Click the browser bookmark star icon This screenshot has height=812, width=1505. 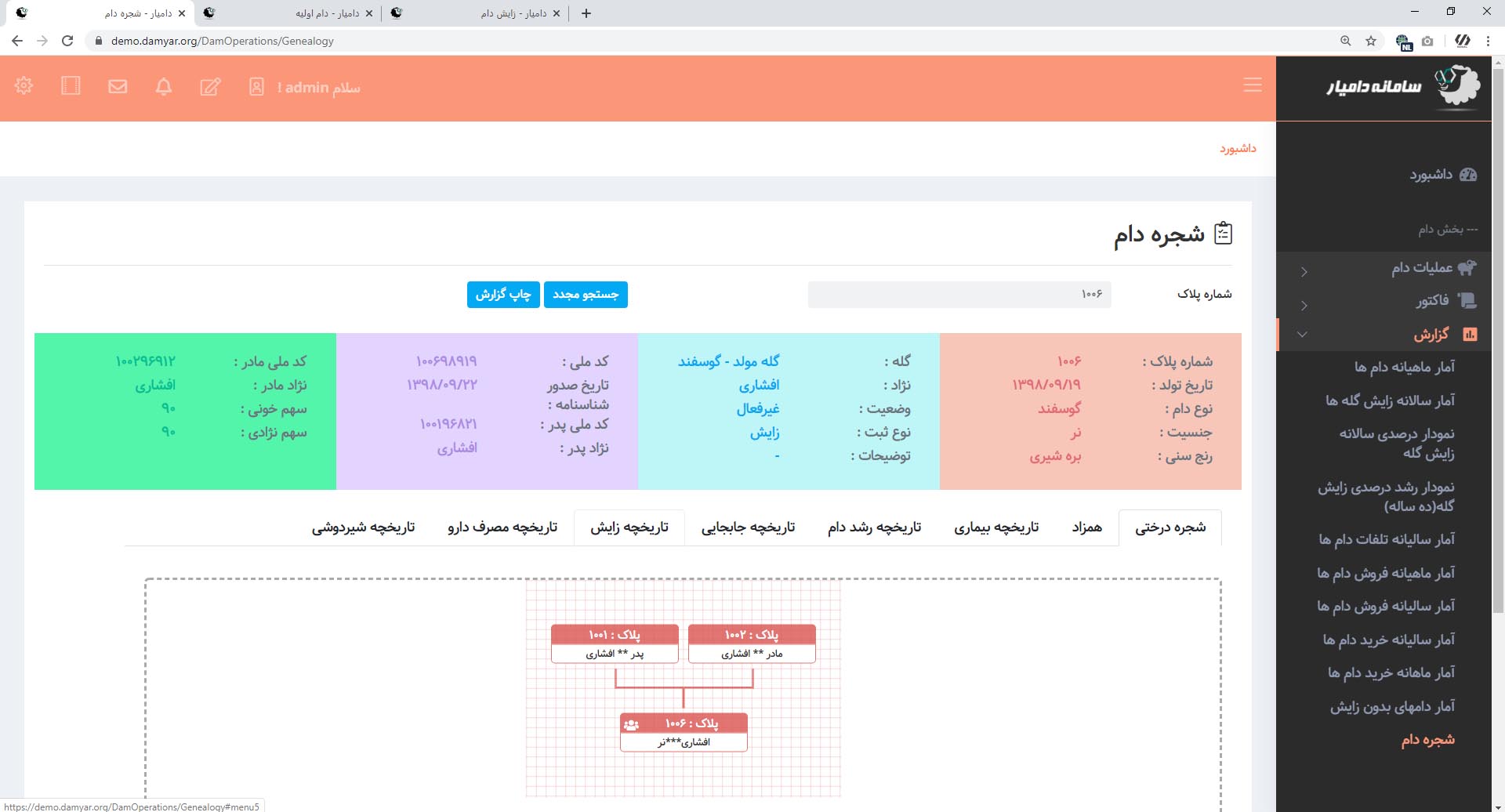point(1371,41)
